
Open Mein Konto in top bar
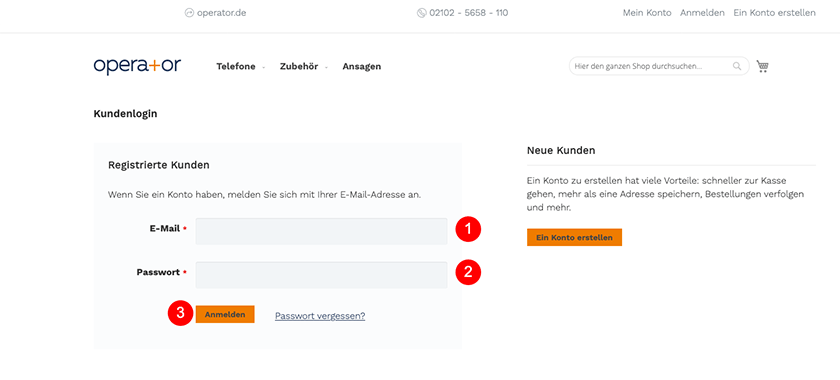coord(647,13)
